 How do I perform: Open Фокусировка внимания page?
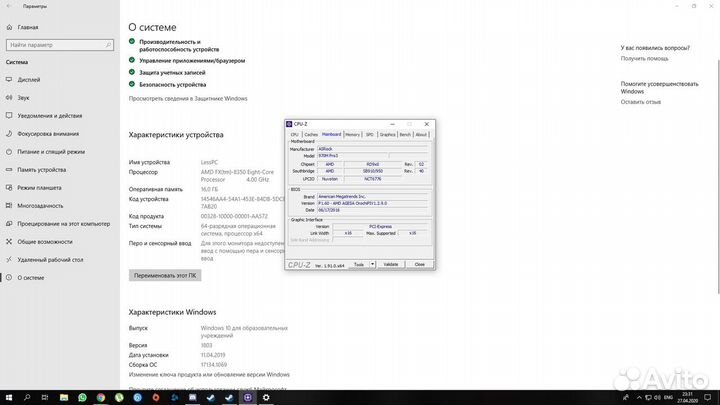click(x=48, y=134)
